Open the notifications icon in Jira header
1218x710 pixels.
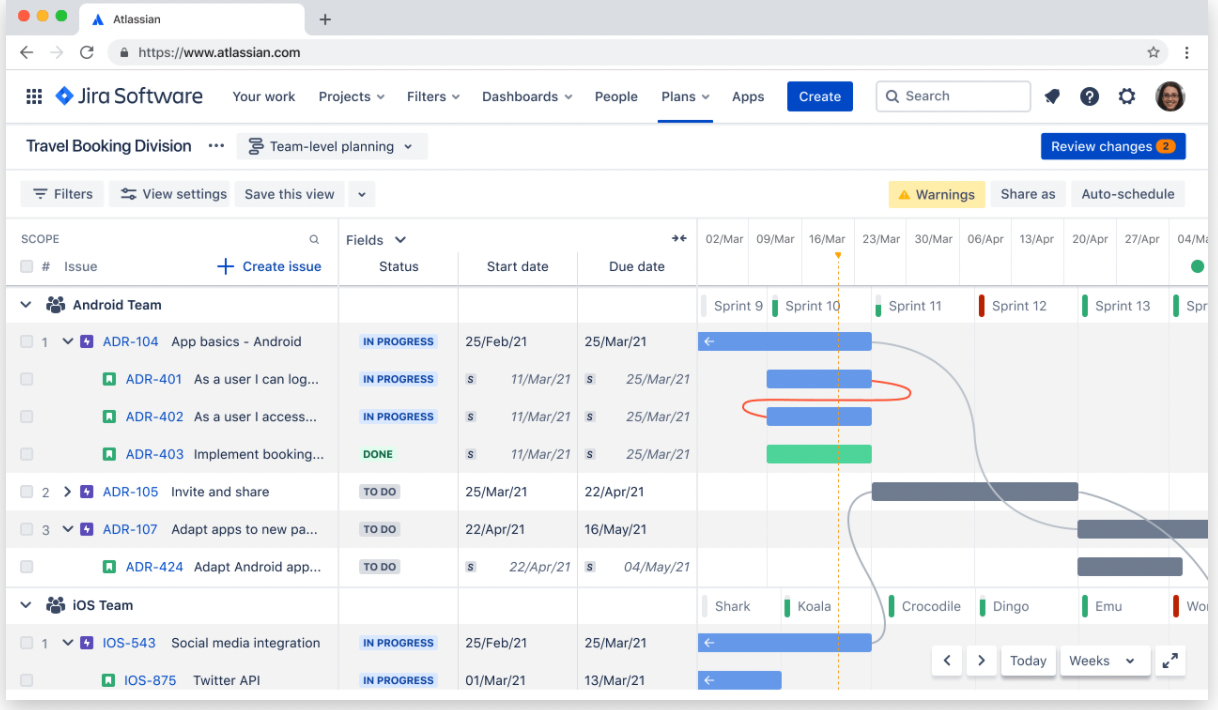pos(1052,96)
